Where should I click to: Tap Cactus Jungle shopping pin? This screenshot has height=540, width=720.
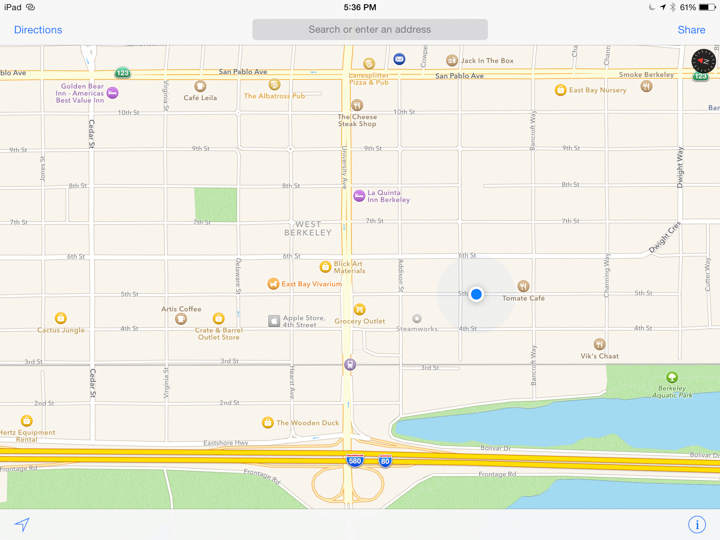(61, 318)
